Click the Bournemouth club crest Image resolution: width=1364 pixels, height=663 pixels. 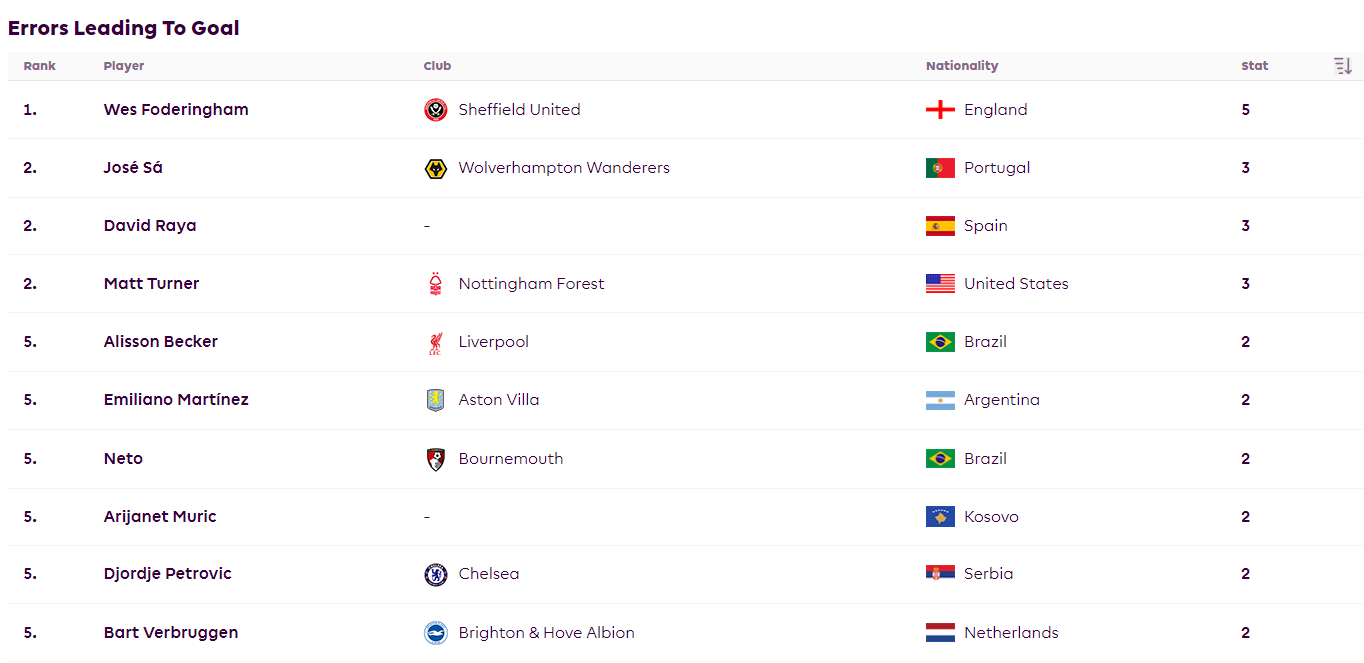pos(435,459)
